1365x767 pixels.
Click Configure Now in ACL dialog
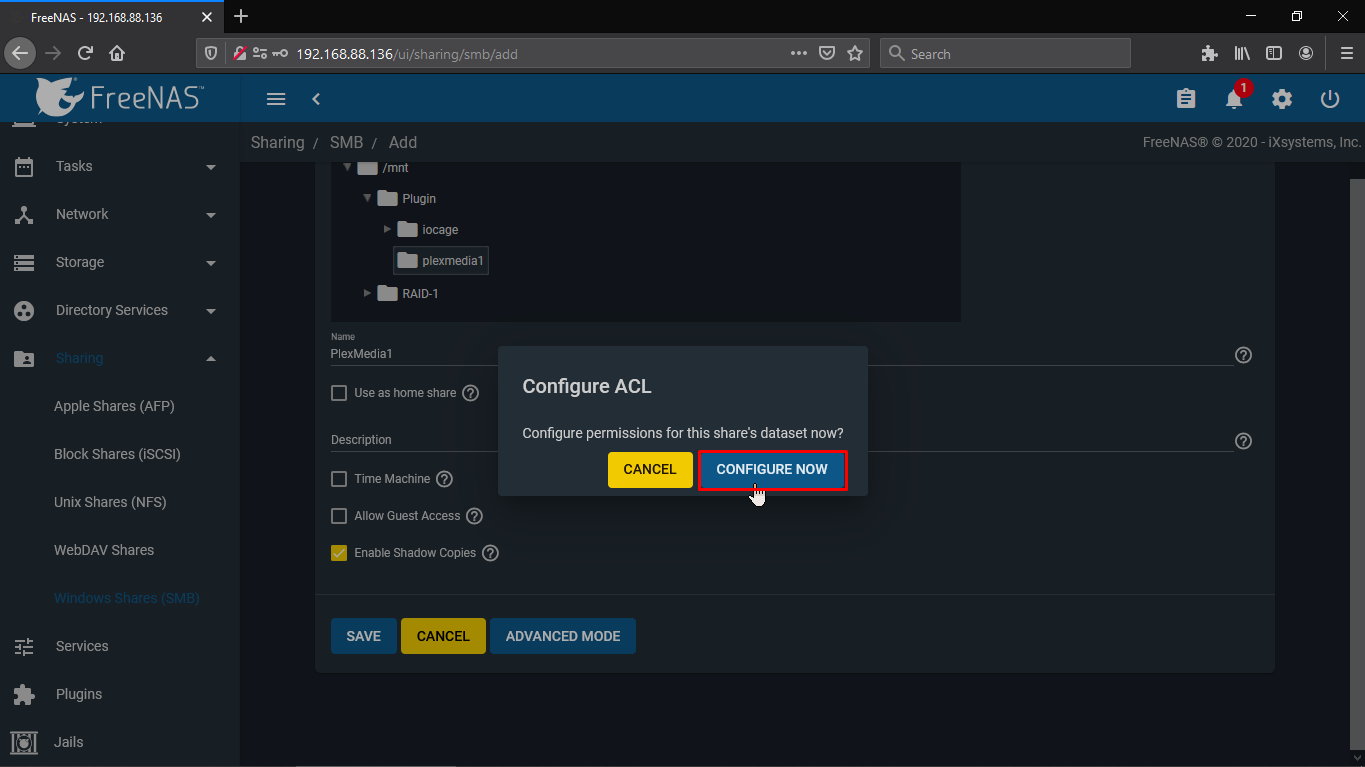tap(772, 469)
